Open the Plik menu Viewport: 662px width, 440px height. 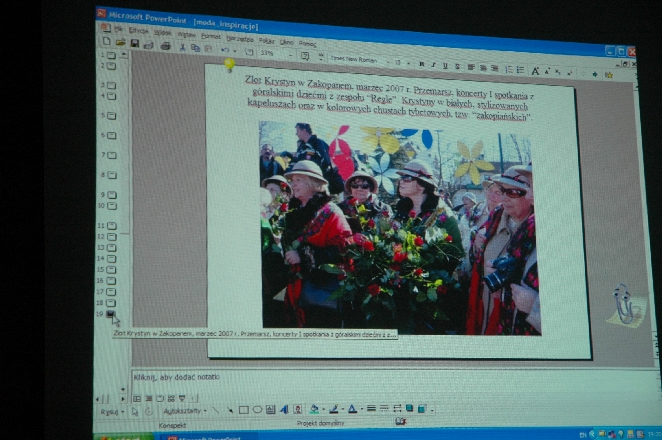[119, 29]
